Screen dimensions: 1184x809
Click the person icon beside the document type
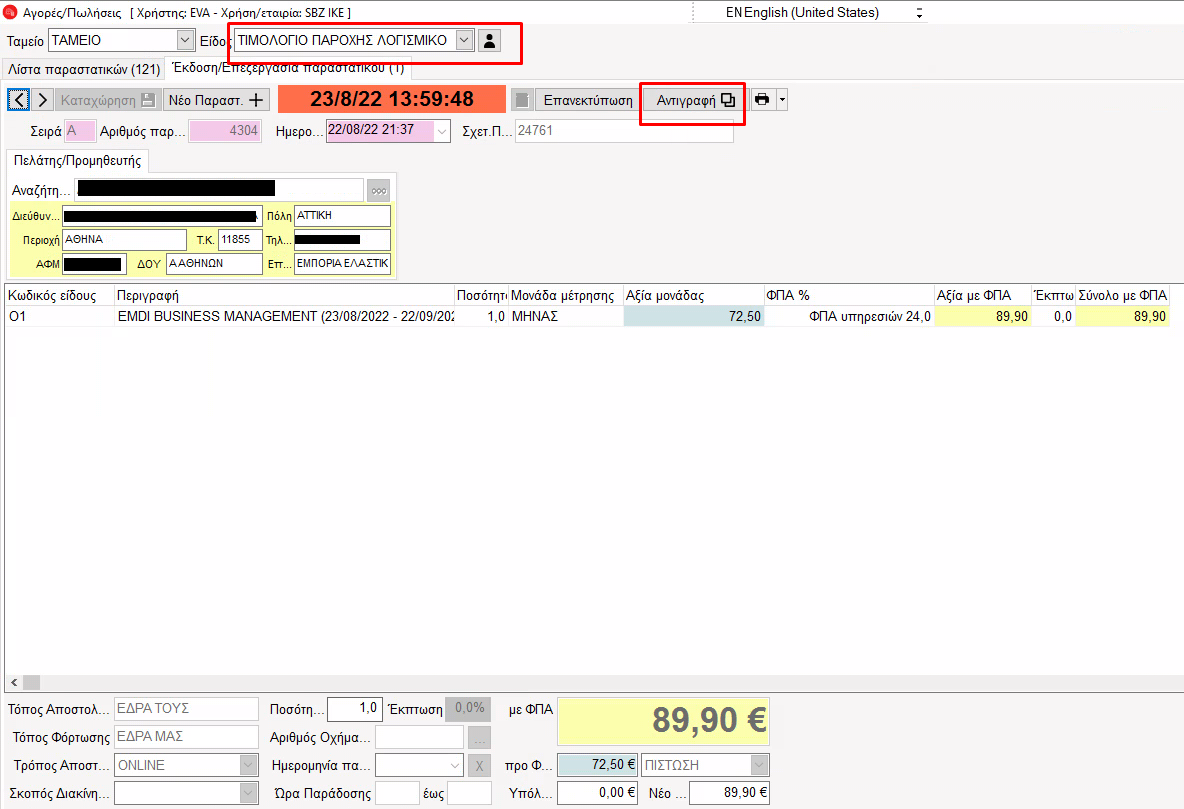489,40
